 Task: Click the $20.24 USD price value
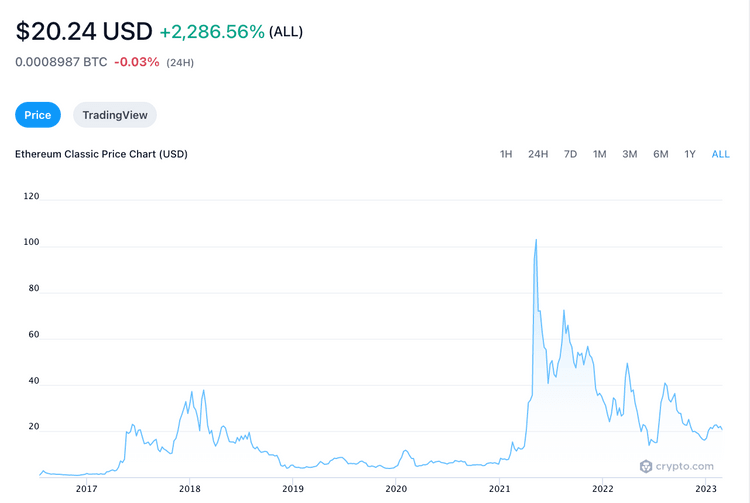(x=84, y=32)
